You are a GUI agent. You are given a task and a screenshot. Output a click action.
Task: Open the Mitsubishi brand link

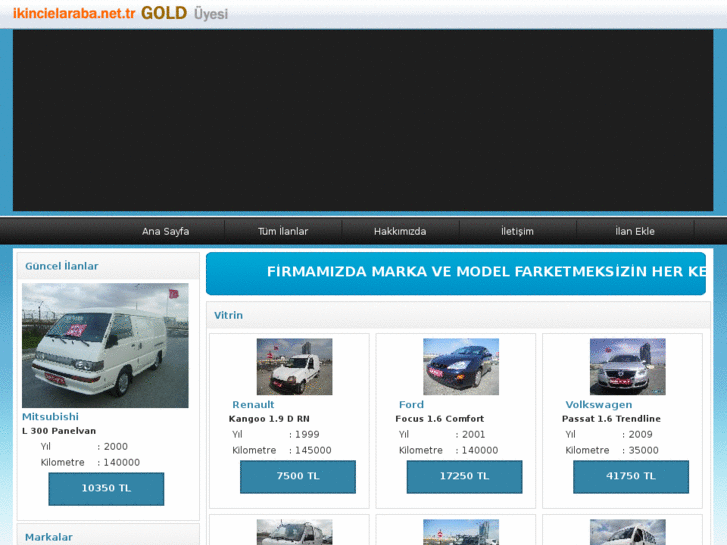click(x=51, y=417)
